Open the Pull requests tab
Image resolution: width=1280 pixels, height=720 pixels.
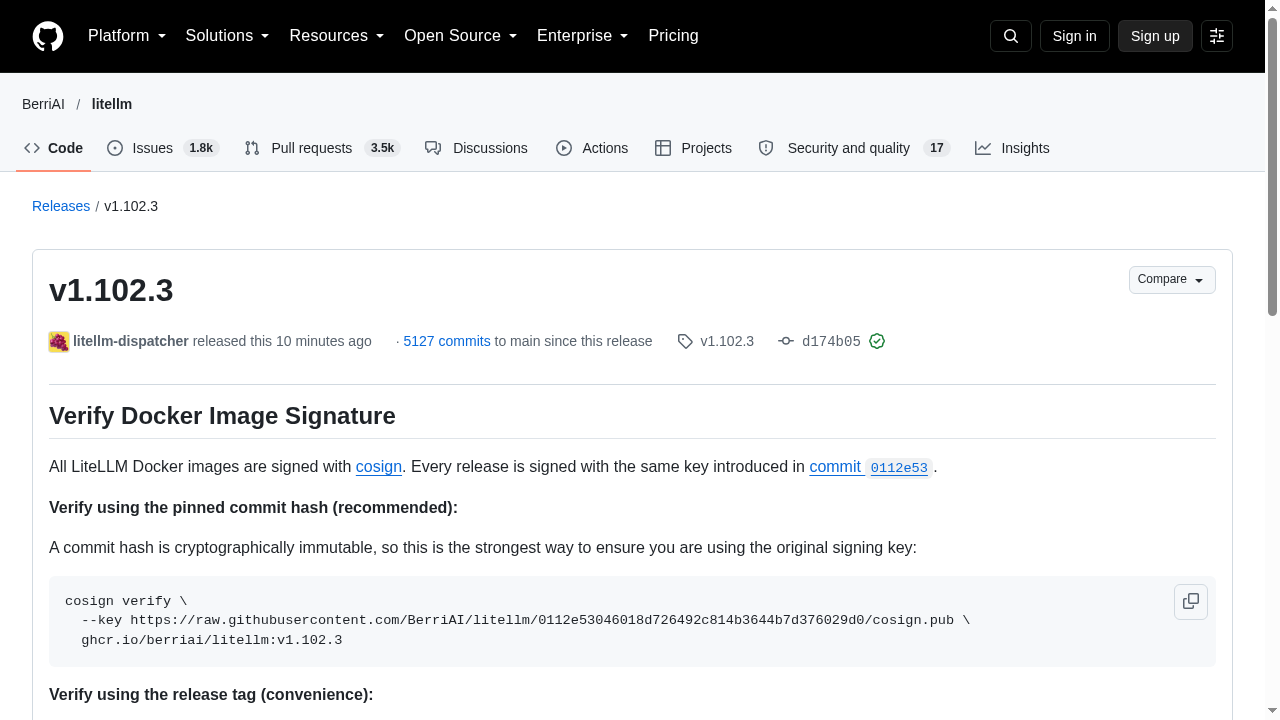322,148
